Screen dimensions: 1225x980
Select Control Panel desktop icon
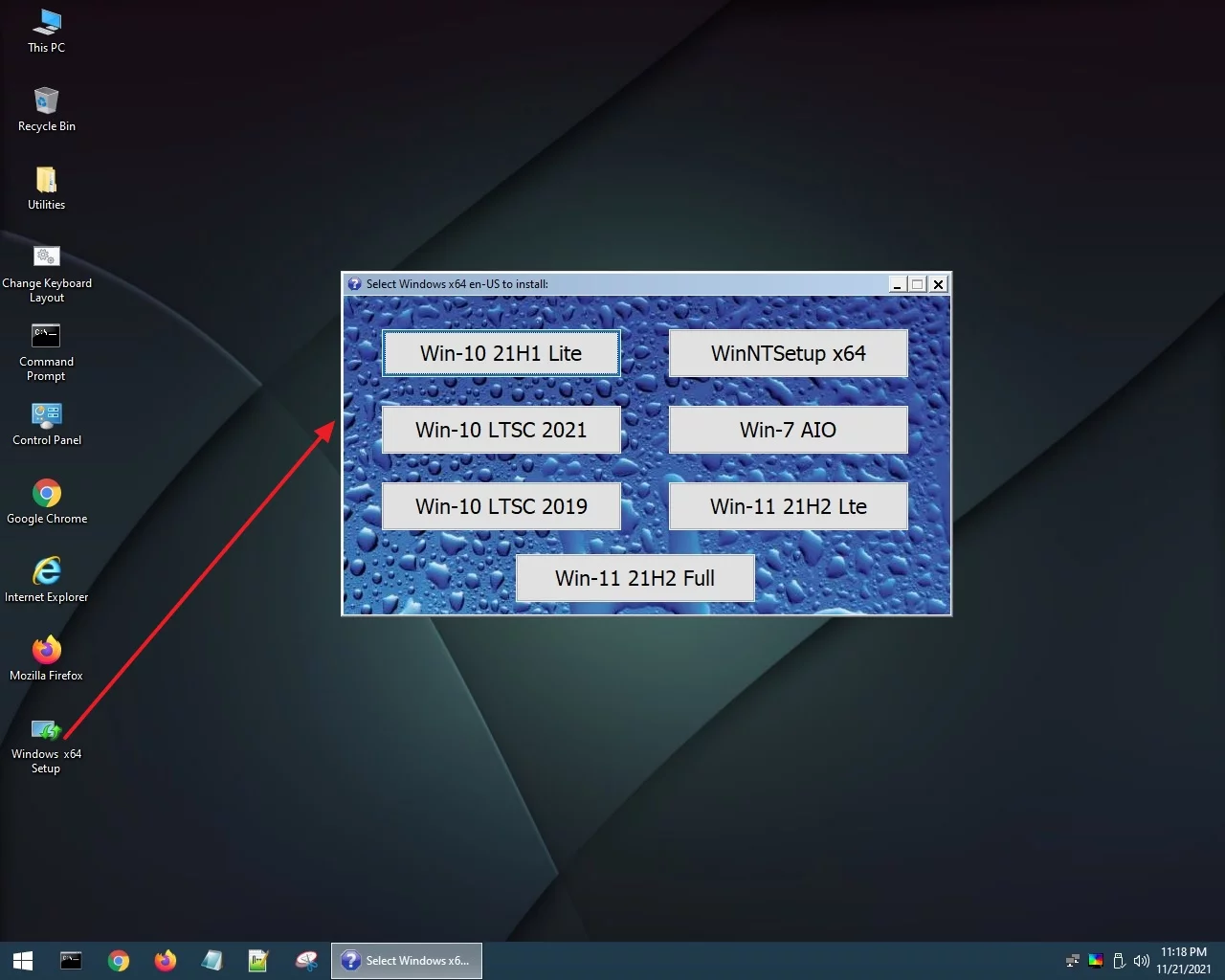[x=46, y=424]
